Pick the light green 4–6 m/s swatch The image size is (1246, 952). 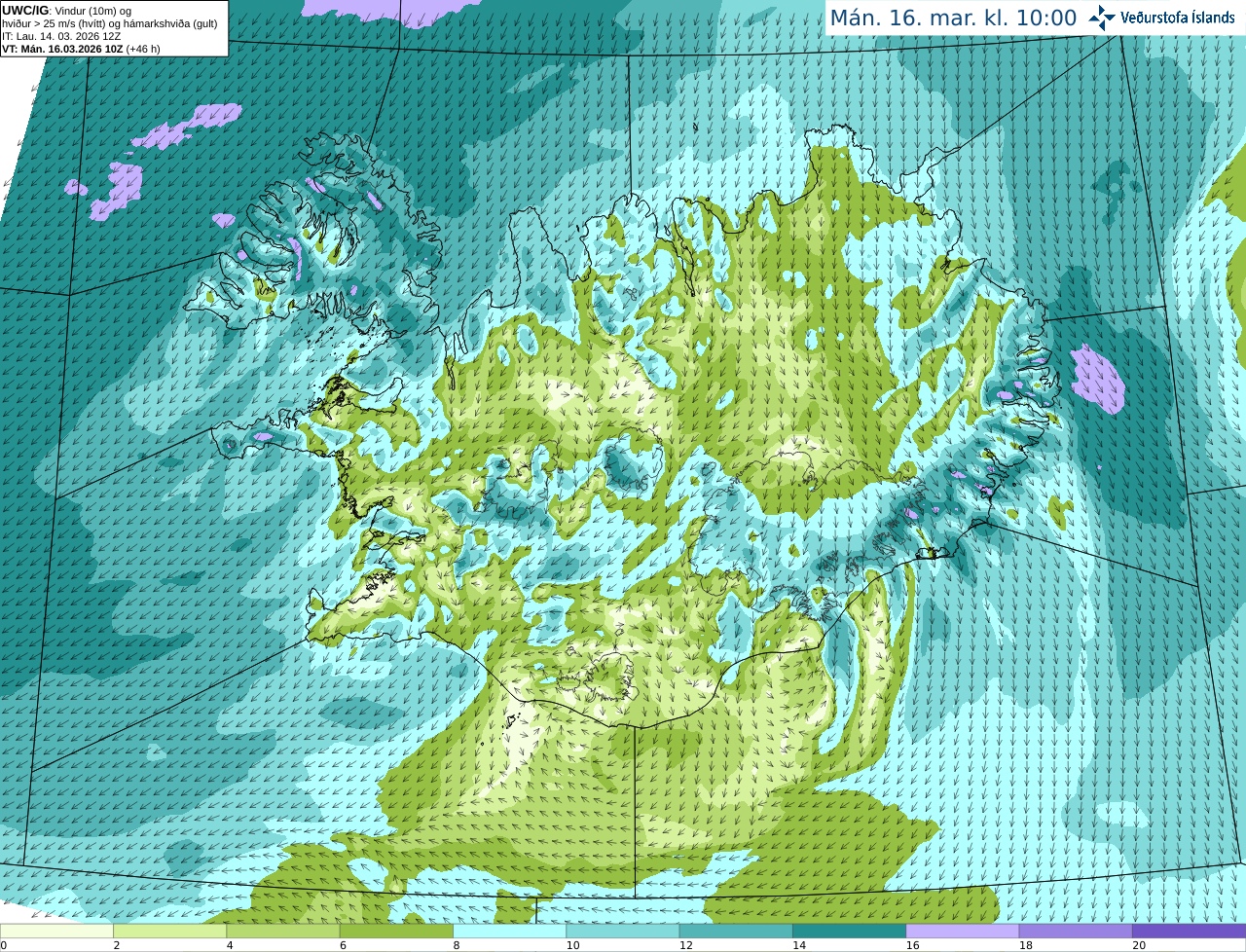click(x=283, y=931)
